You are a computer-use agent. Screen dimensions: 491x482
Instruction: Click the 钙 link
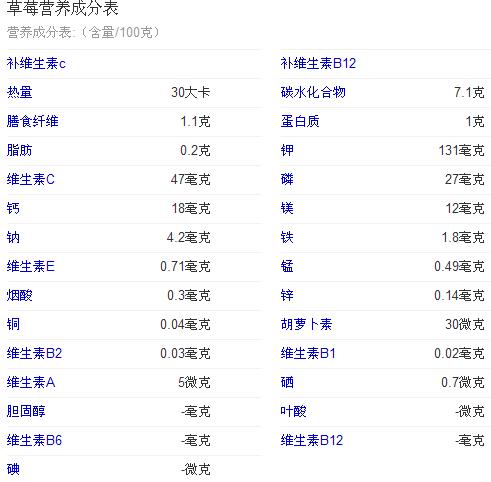pos(13,208)
